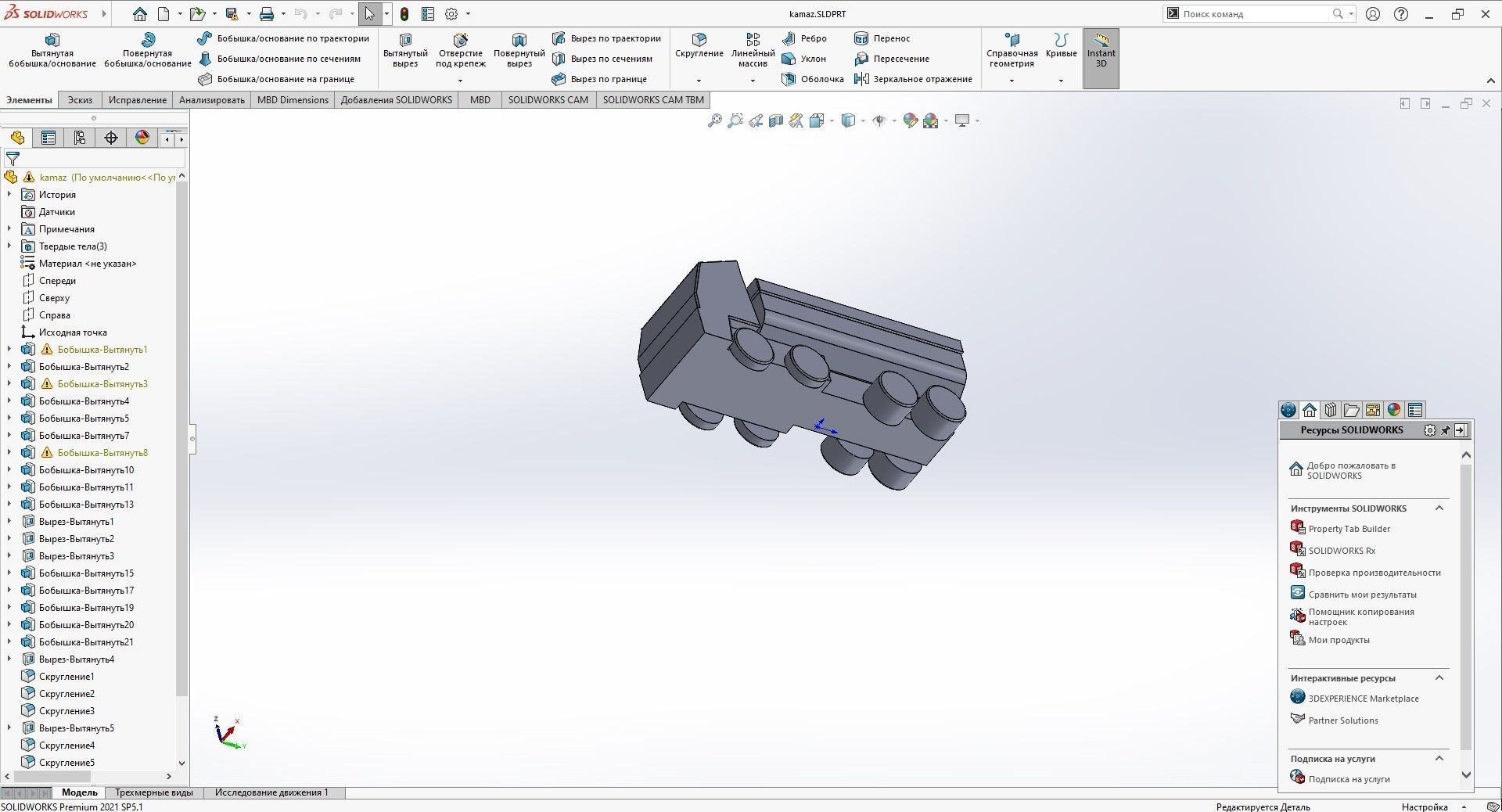Select Вырез по границе
This screenshot has height=812, width=1502.
point(599,79)
